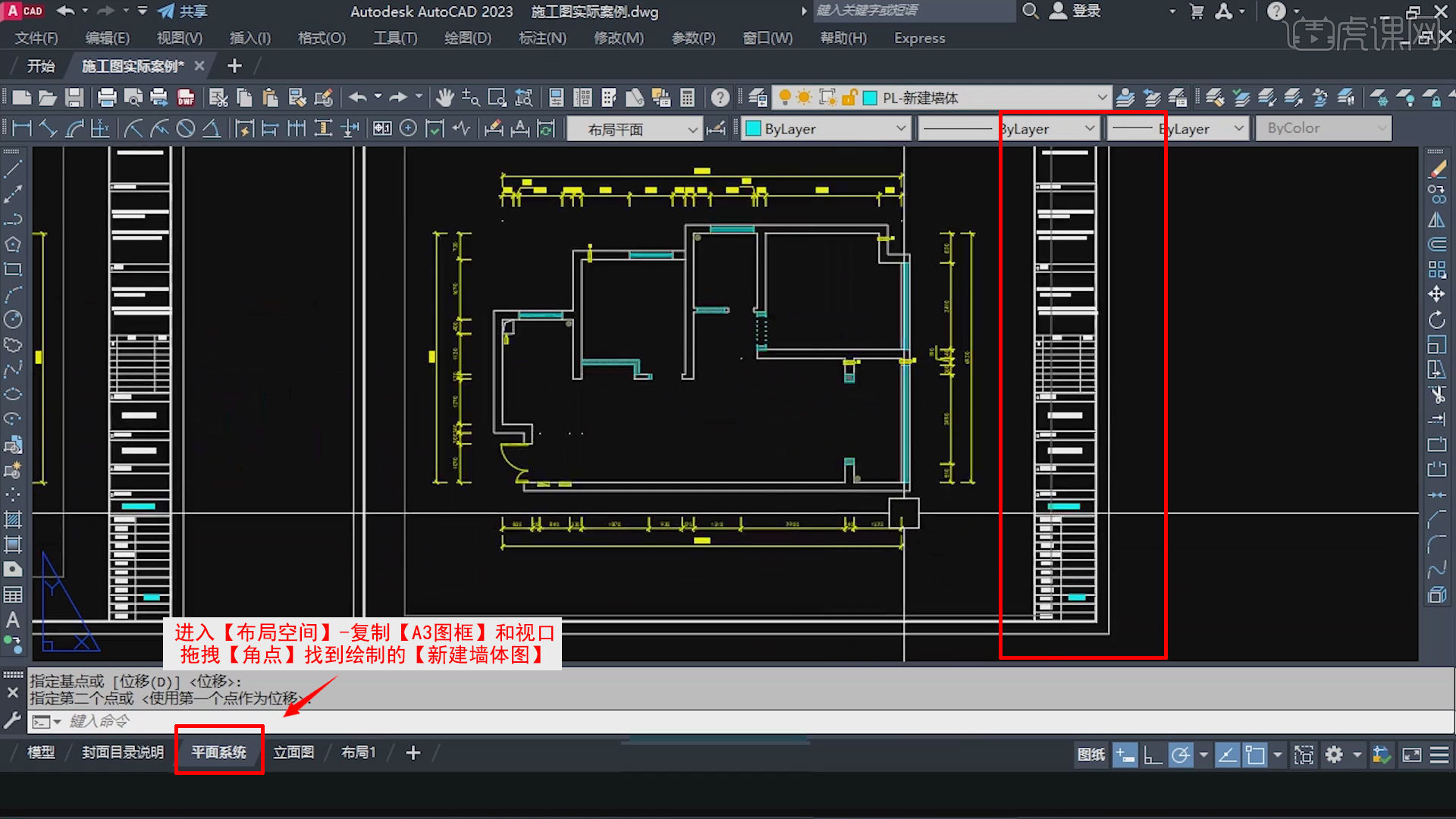
Task: Open the ByLayer color dropdown
Action: coord(900,129)
